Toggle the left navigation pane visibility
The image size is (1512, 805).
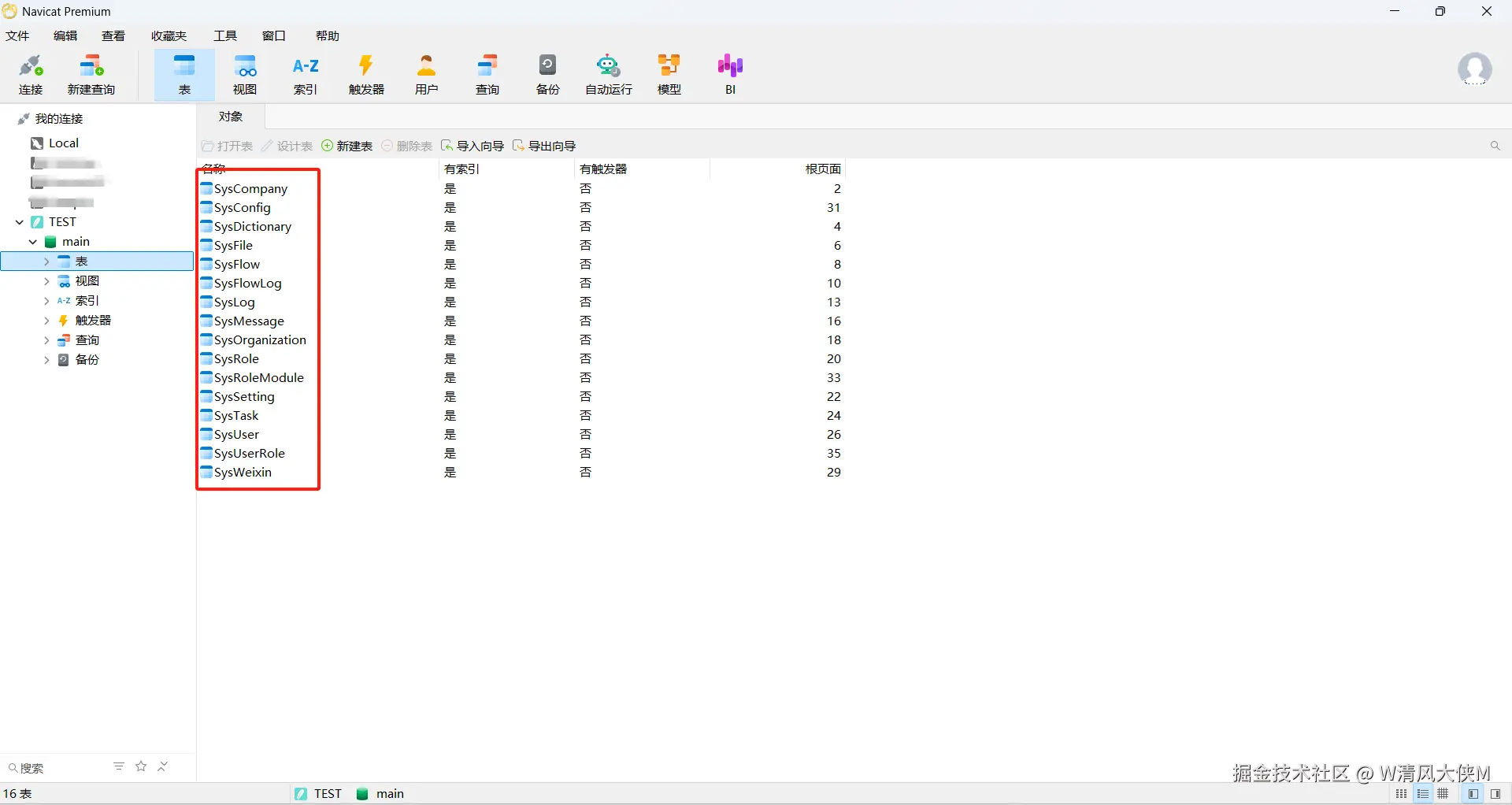(1473, 794)
